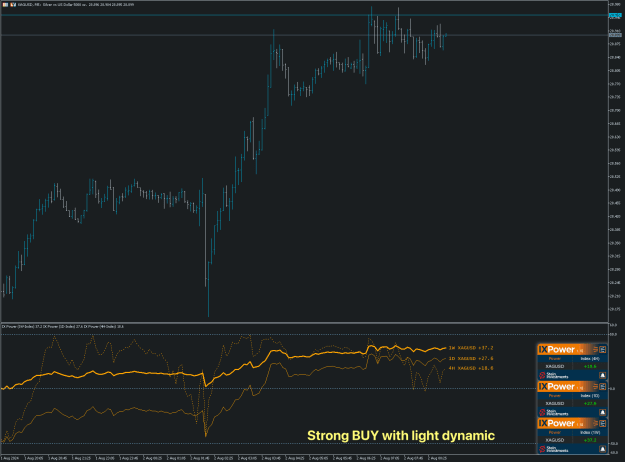Click the +18.6 value in the 4H panel
Viewport: 625px width, 462px height.
pyautogui.click(x=590, y=366)
